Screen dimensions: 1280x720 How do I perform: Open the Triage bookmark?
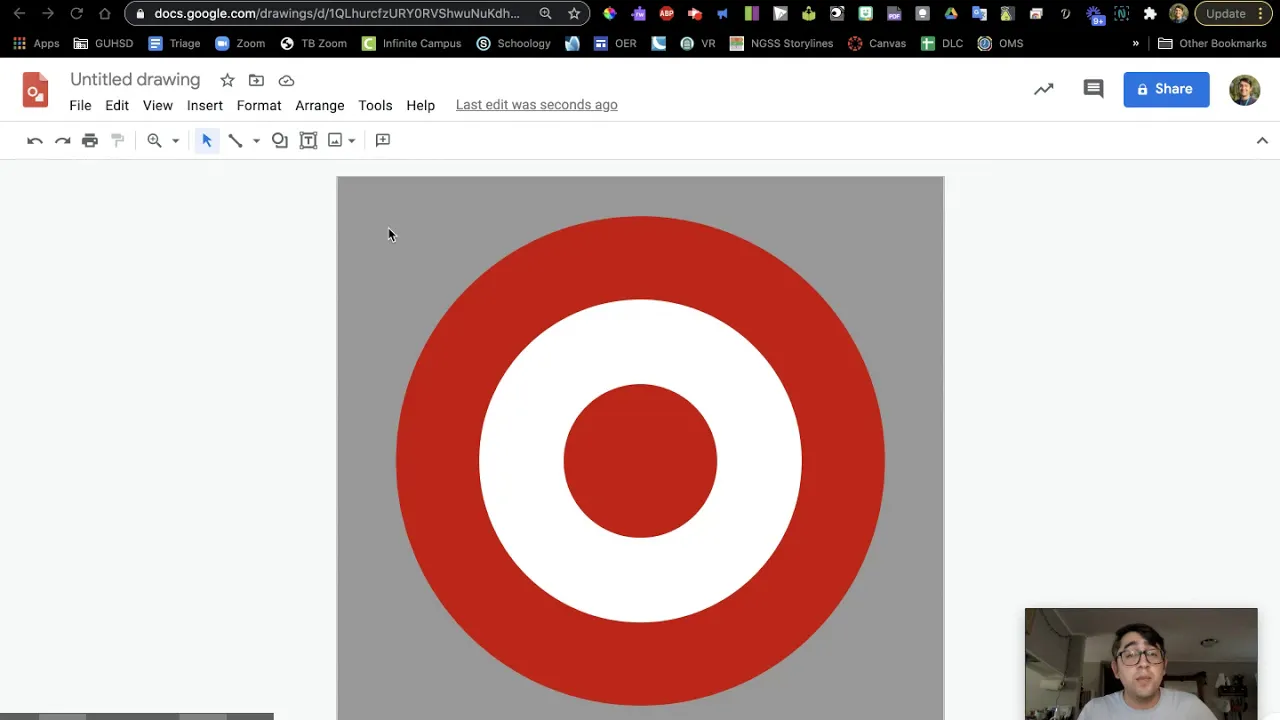coord(174,44)
